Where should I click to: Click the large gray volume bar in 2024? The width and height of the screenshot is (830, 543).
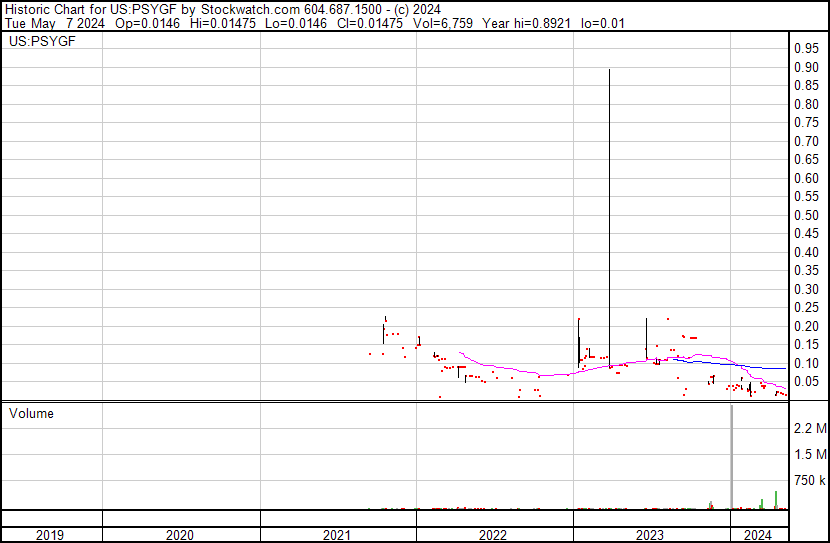(x=732, y=457)
